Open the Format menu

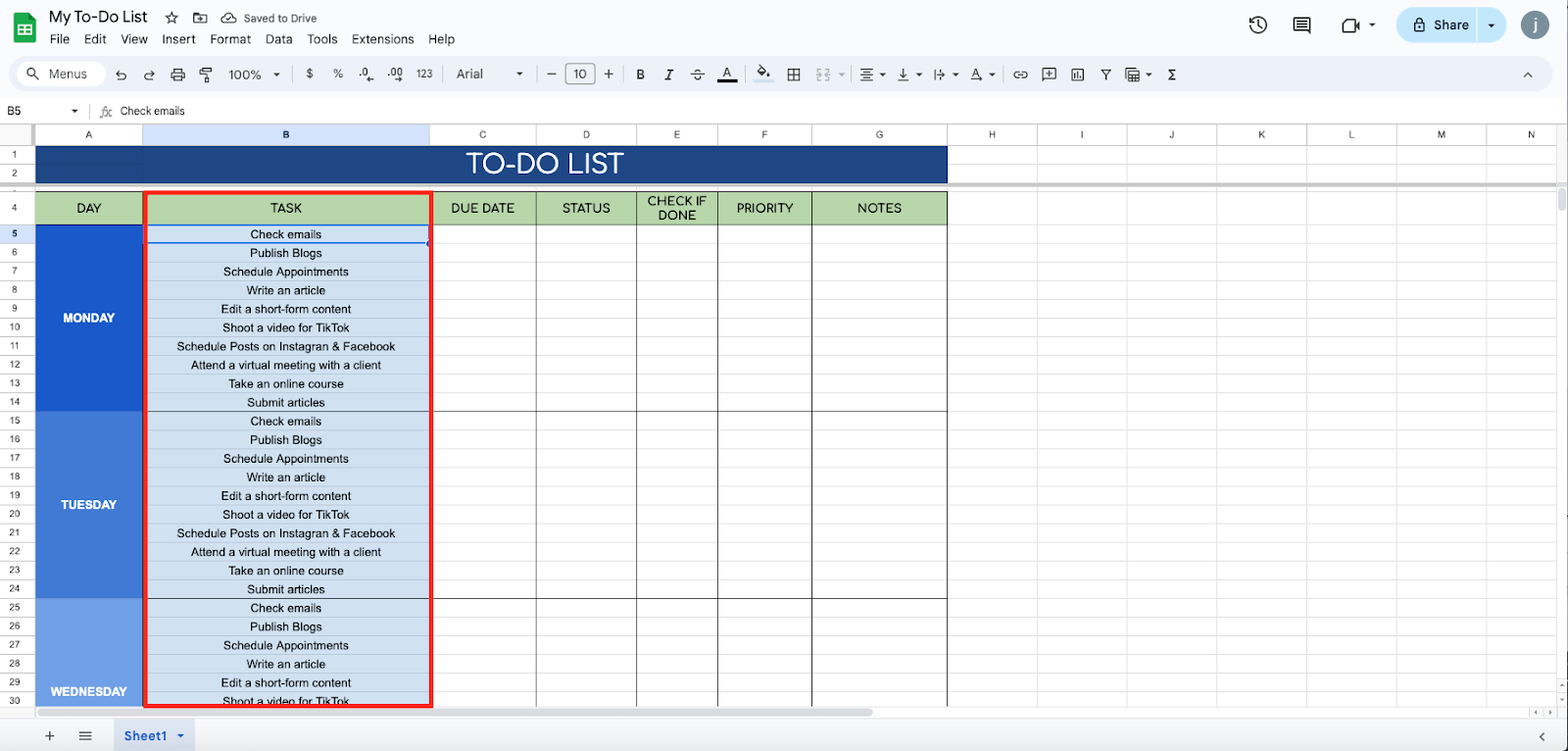tap(230, 39)
